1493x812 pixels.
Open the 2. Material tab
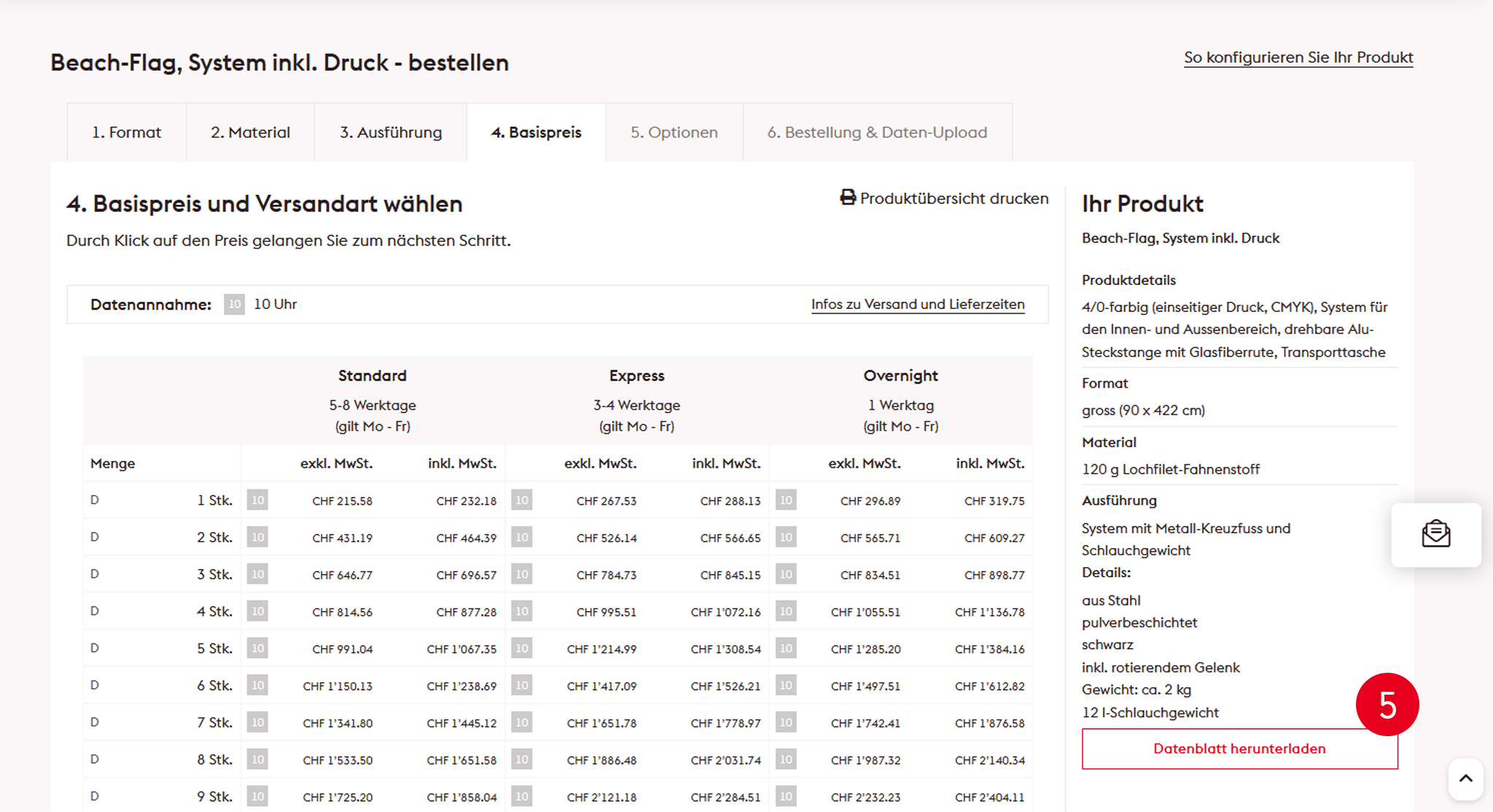tap(250, 133)
